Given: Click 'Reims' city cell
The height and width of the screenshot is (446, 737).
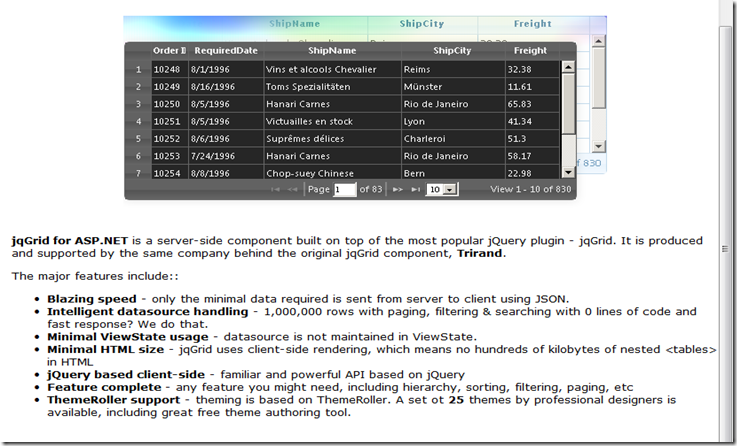Looking at the screenshot, I should (453, 69).
